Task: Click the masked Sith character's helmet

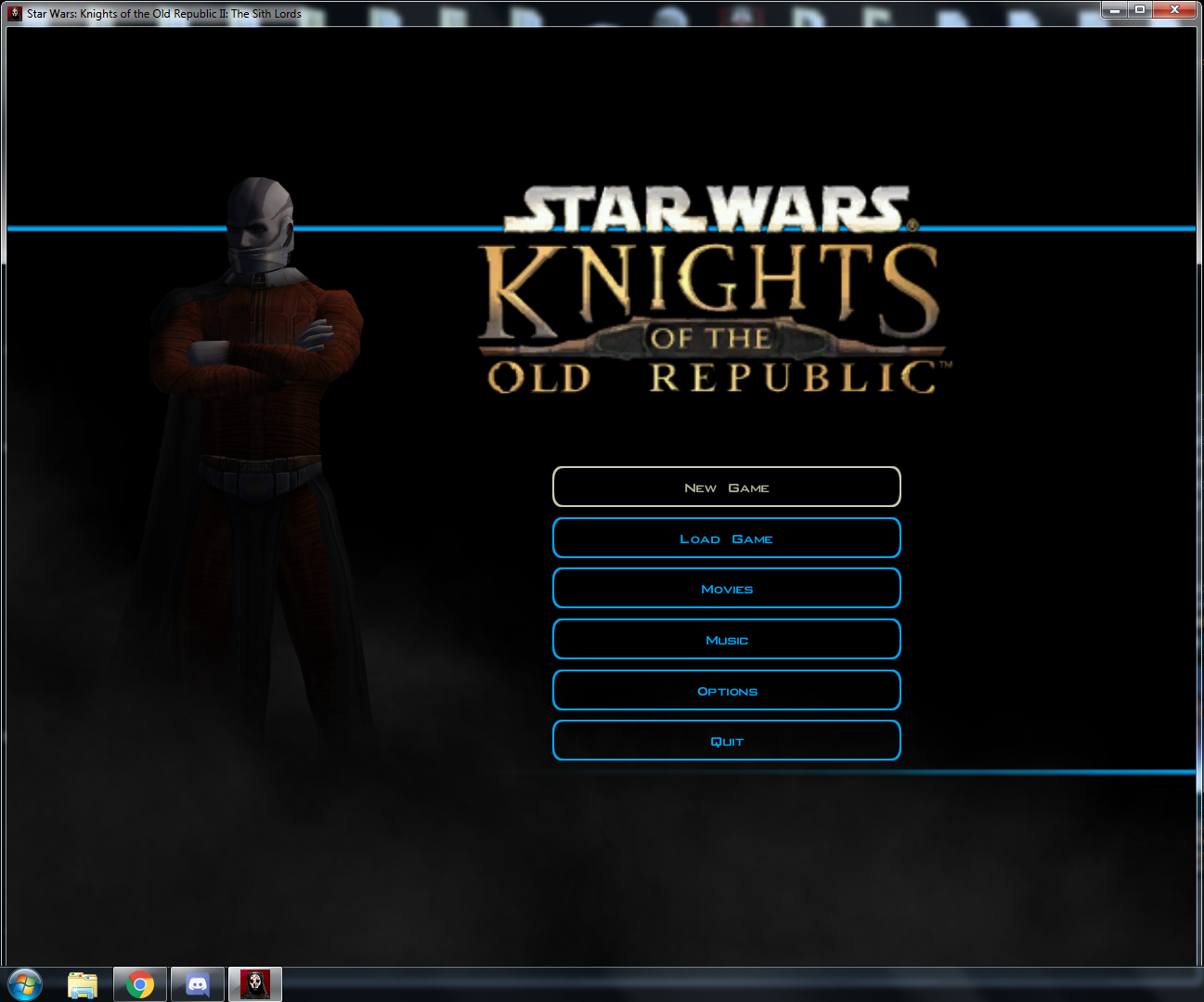Action: pos(260,218)
